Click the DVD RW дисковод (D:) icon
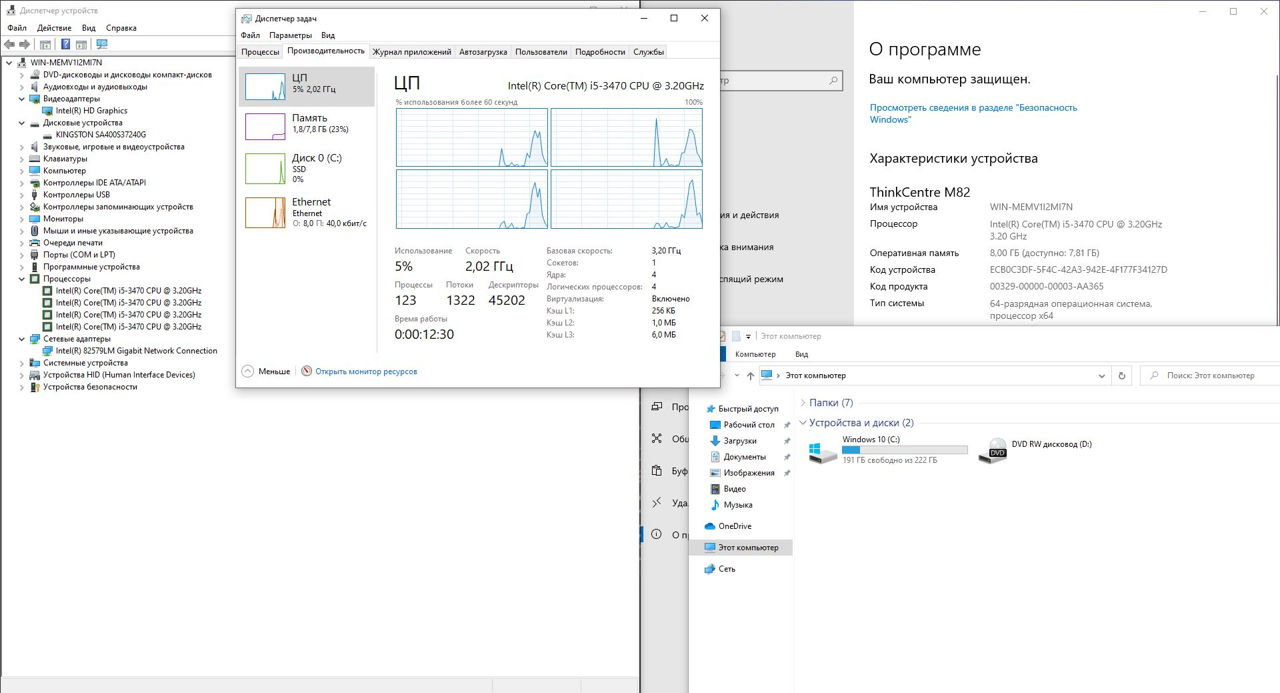Image resolution: width=1280 pixels, height=693 pixels. coord(997,451)
